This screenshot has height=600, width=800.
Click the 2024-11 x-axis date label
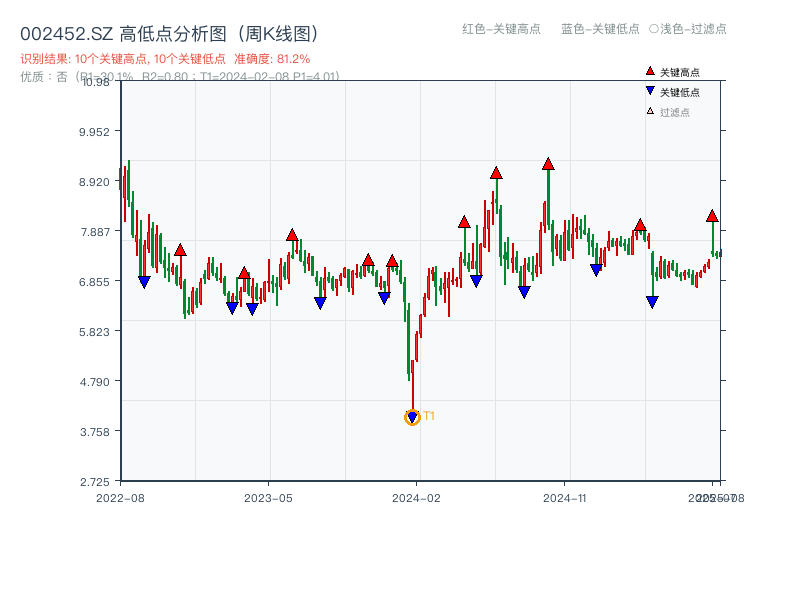point(565,497)
